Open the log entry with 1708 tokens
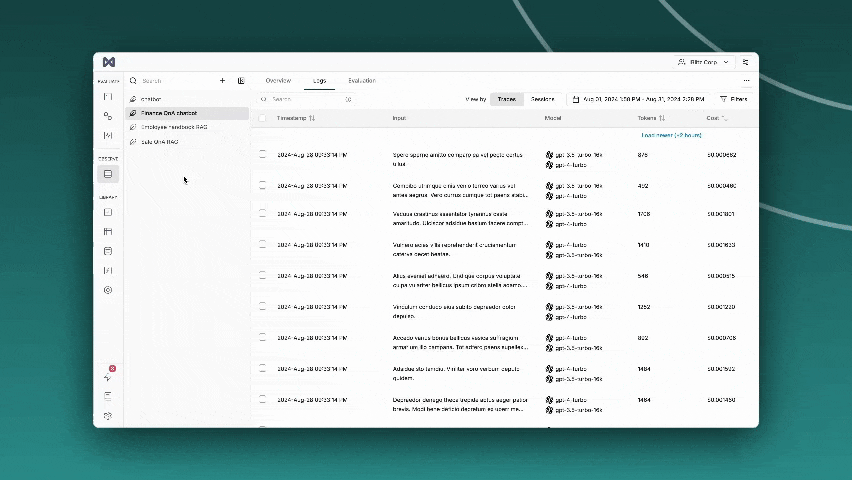 504,219
